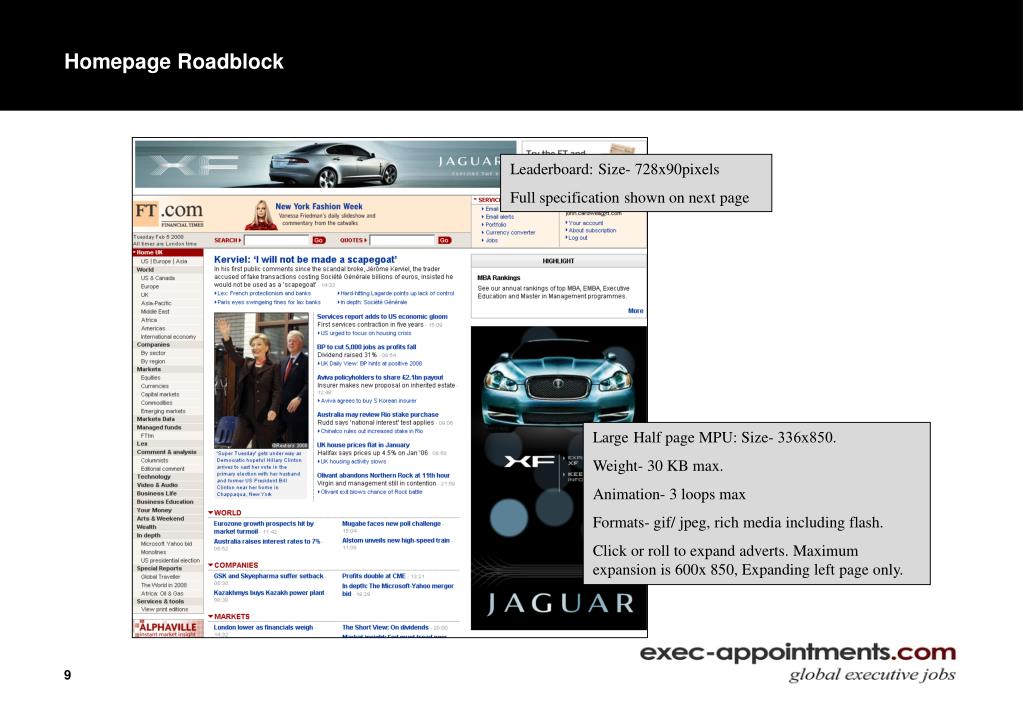
Task: Click About subscription link
Action: tap(590, 230)
